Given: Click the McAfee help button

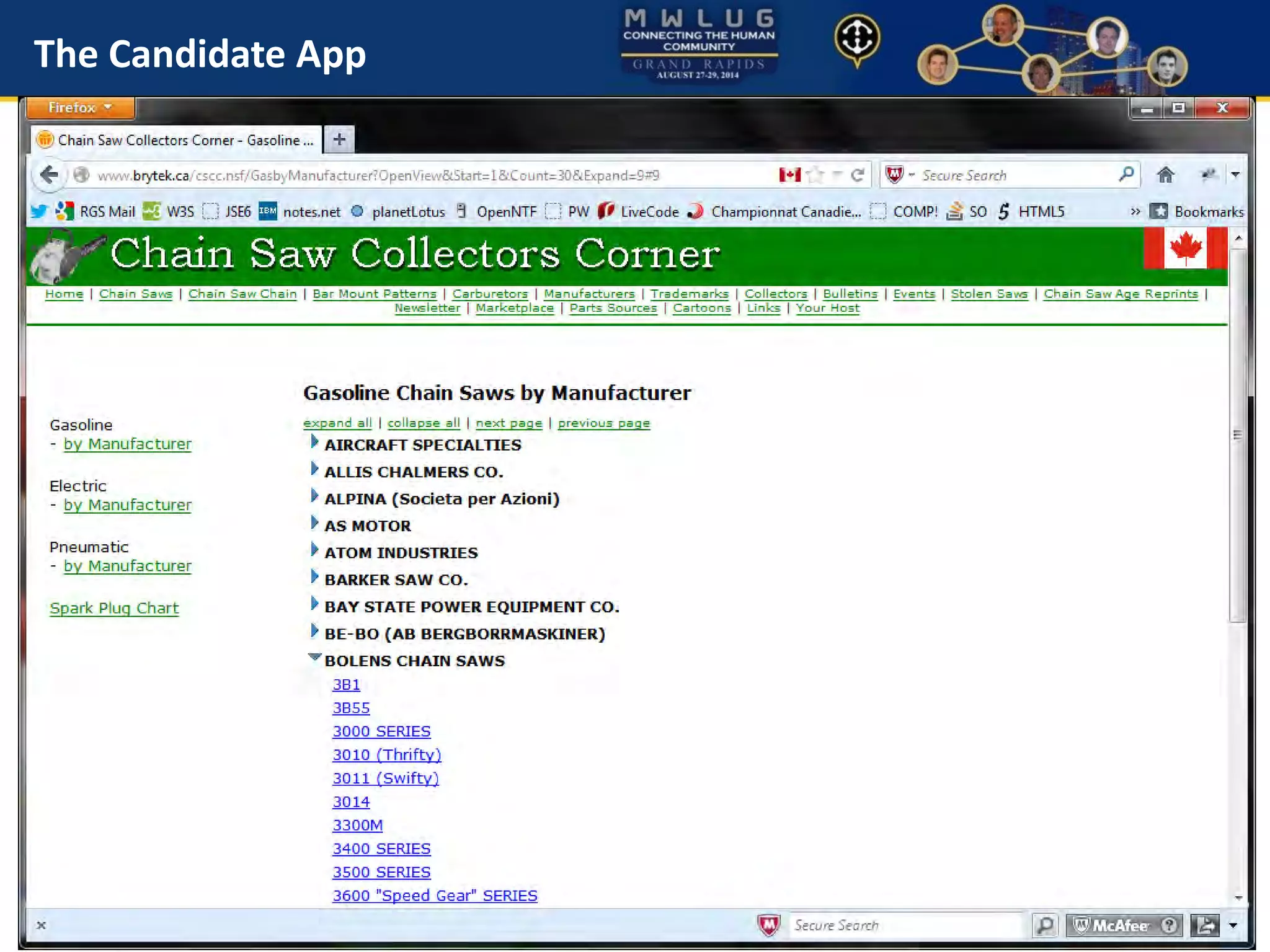Looking at the screenshot, I should click(1170, 925).
